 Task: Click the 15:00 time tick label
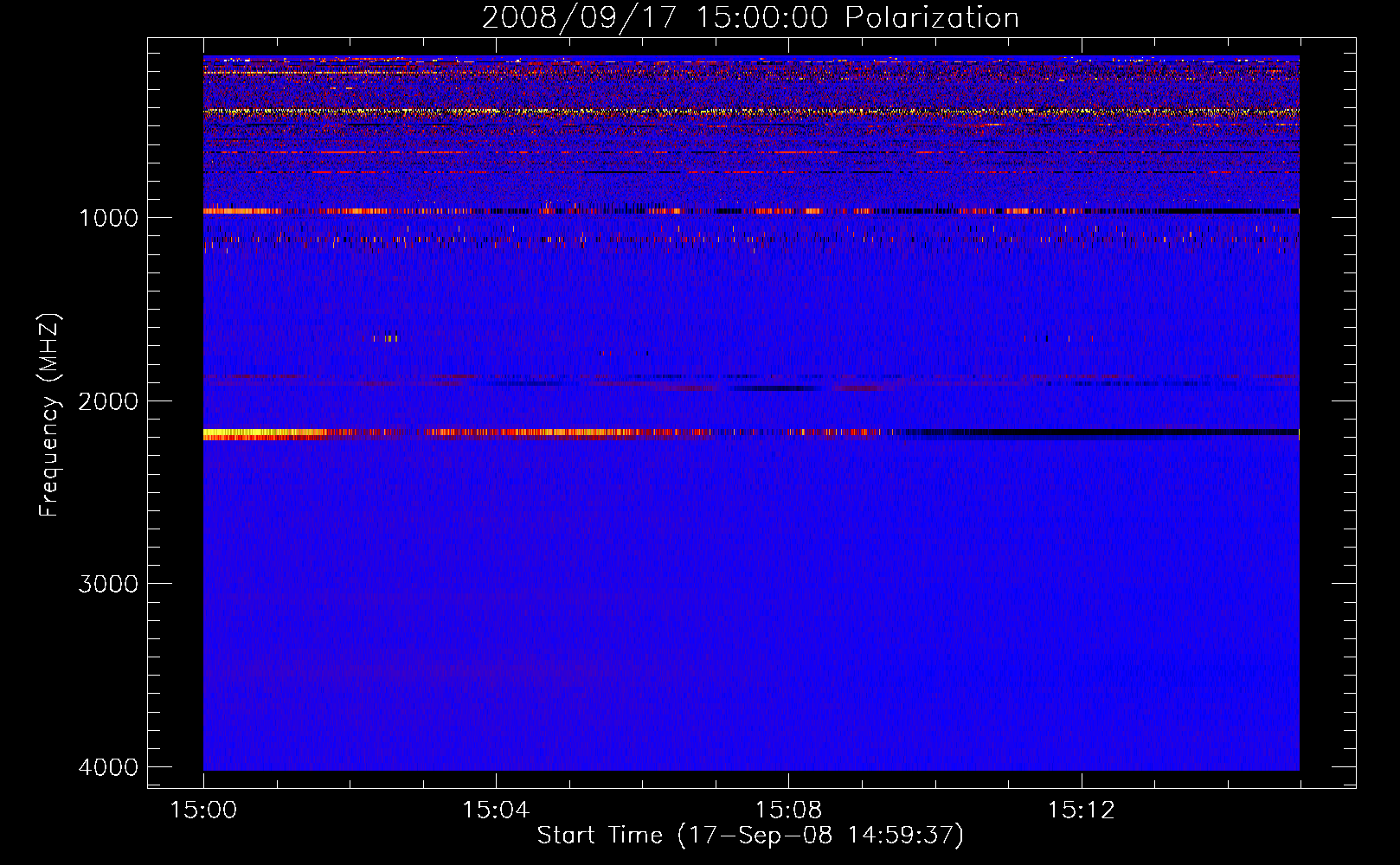[x=203, y=811]
